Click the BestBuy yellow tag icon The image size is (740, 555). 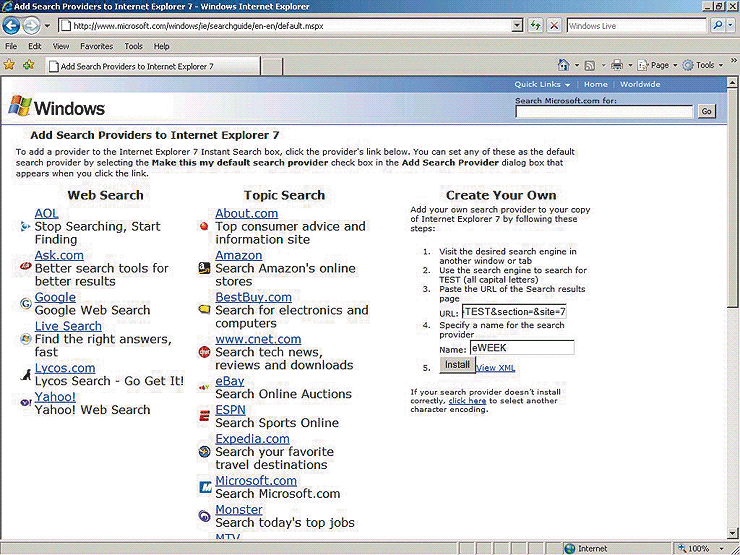[204, 310]
